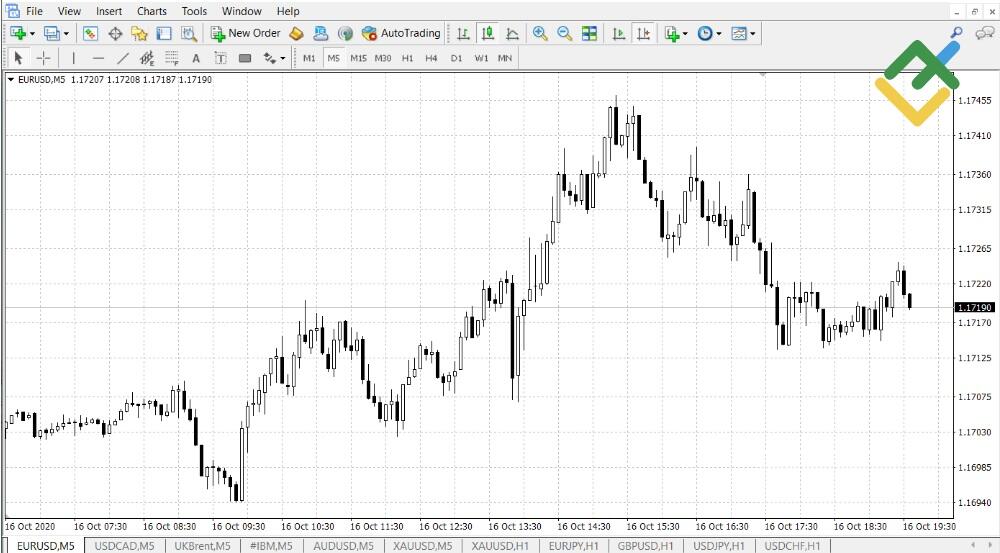Select the Cursor arrow tool
Viewport: 1000px width, 553px height.
tap(18, 58)
